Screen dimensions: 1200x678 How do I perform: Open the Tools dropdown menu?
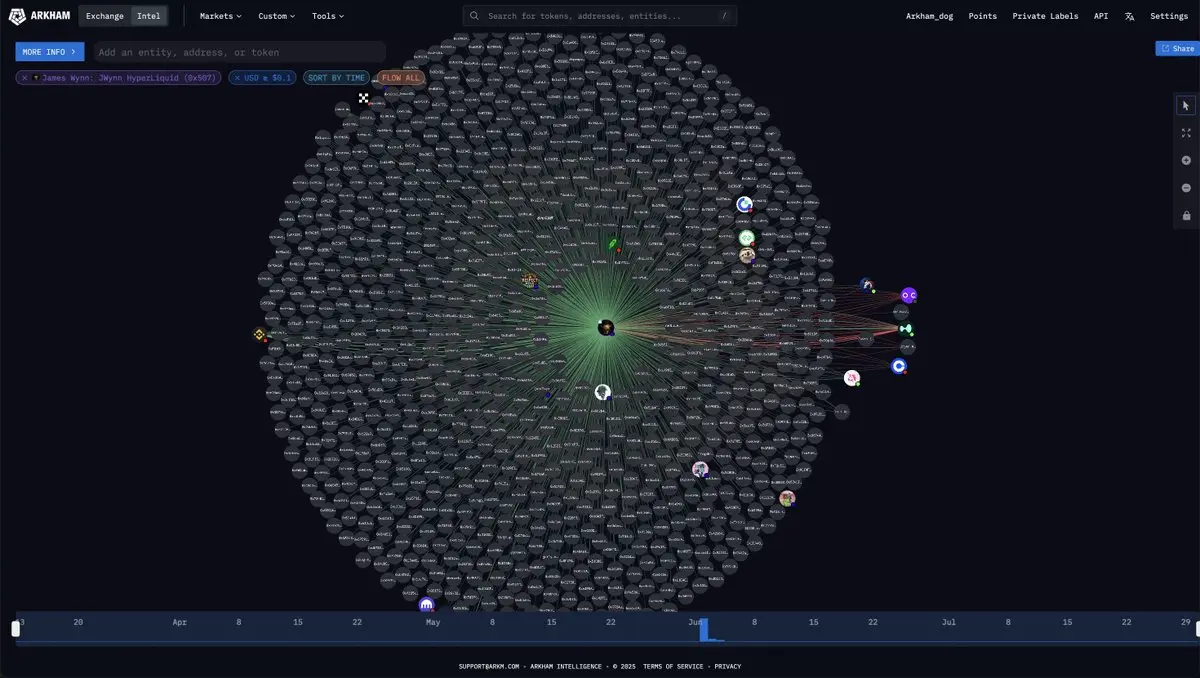(x=327, y=16)
